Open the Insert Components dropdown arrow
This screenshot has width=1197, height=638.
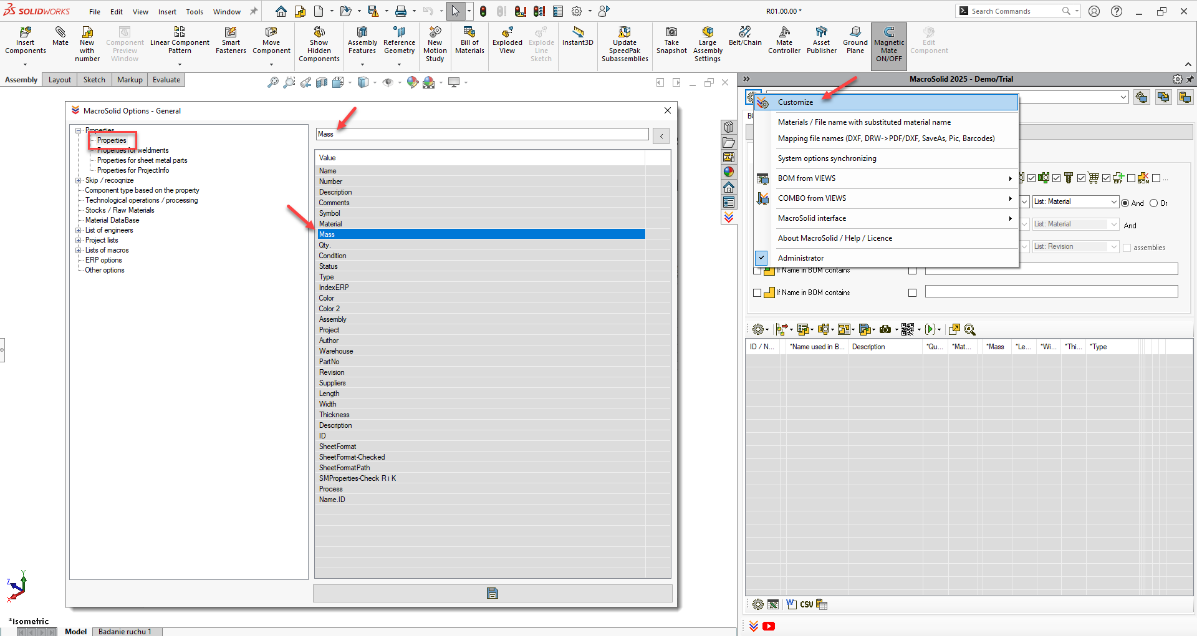25,64
